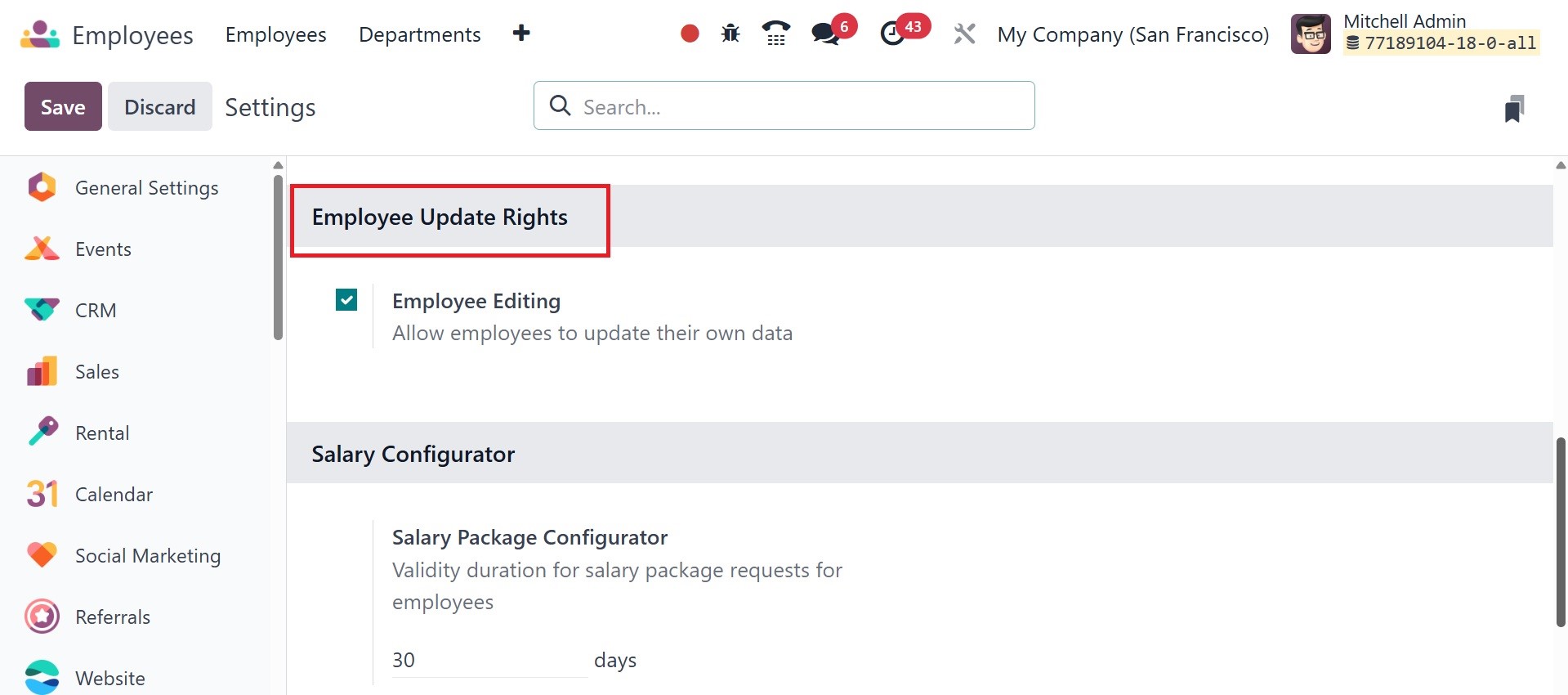Viewport: 1568px width, 695px height.
Task: Open the Employees menu item
Action: 275,34
